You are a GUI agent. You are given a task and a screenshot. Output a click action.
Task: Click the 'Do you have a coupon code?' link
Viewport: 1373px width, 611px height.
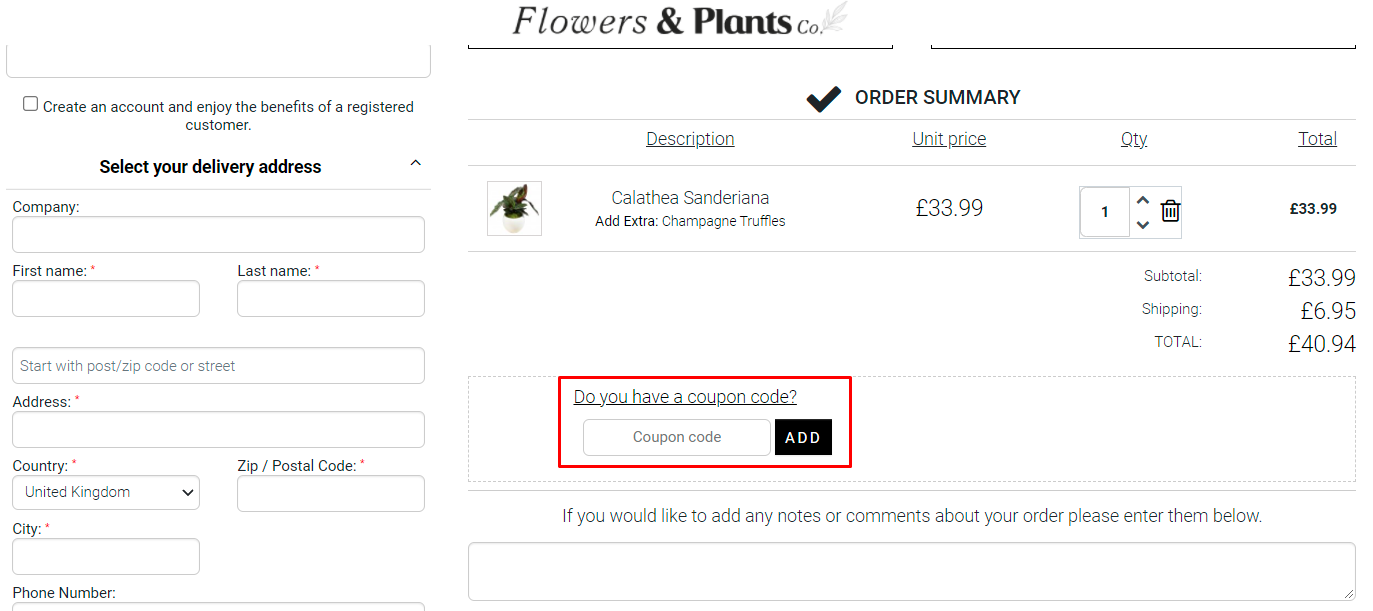(685, 396)
